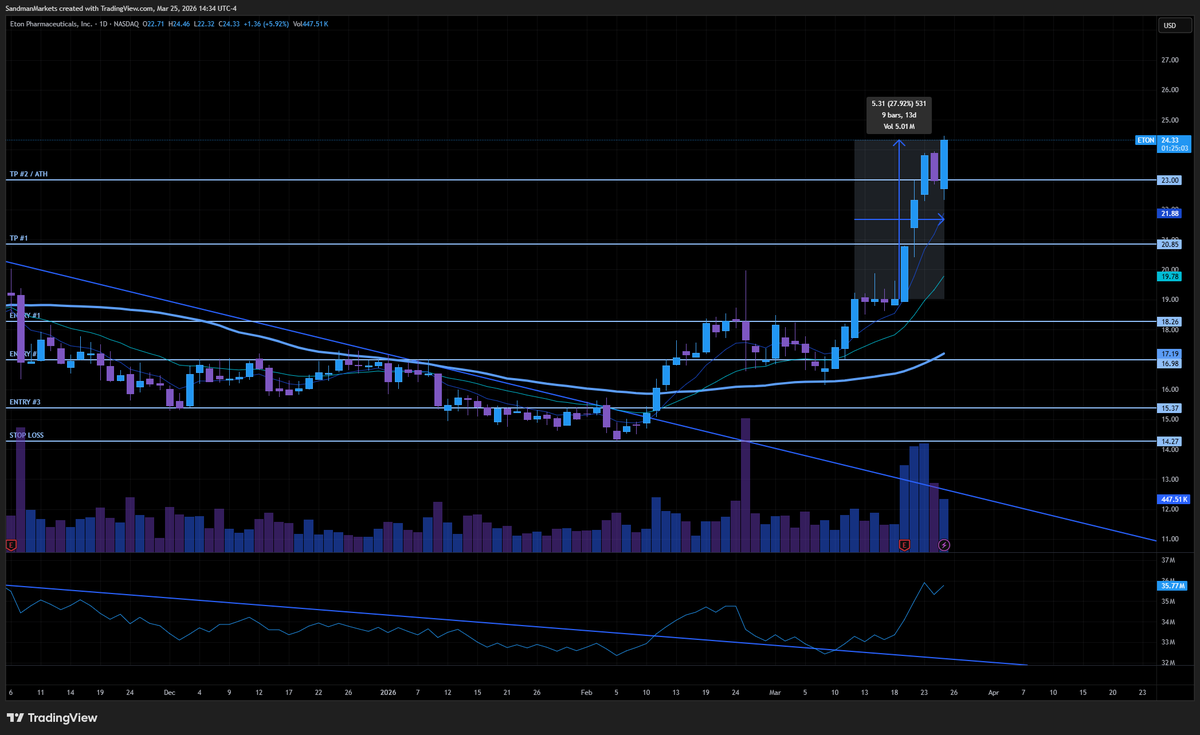Click the 20.85 price label for TP #1
The image size is (1200, 735).
tap(1170, 244)
